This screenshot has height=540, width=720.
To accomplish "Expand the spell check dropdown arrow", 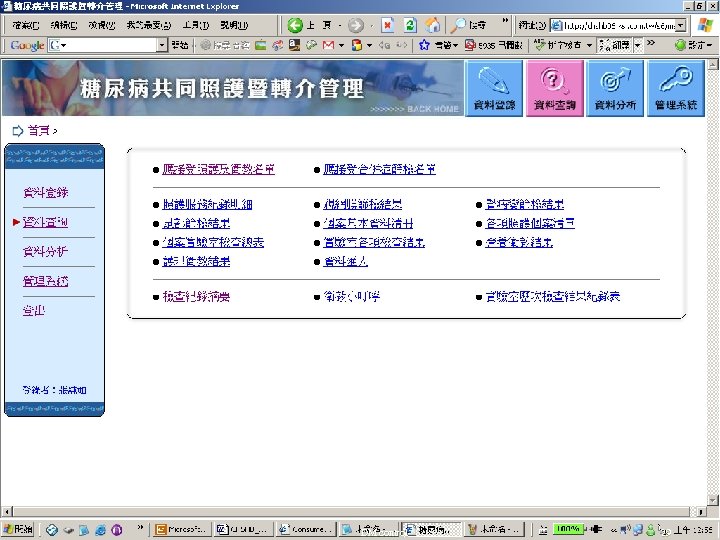I will (x=589, y=45).
